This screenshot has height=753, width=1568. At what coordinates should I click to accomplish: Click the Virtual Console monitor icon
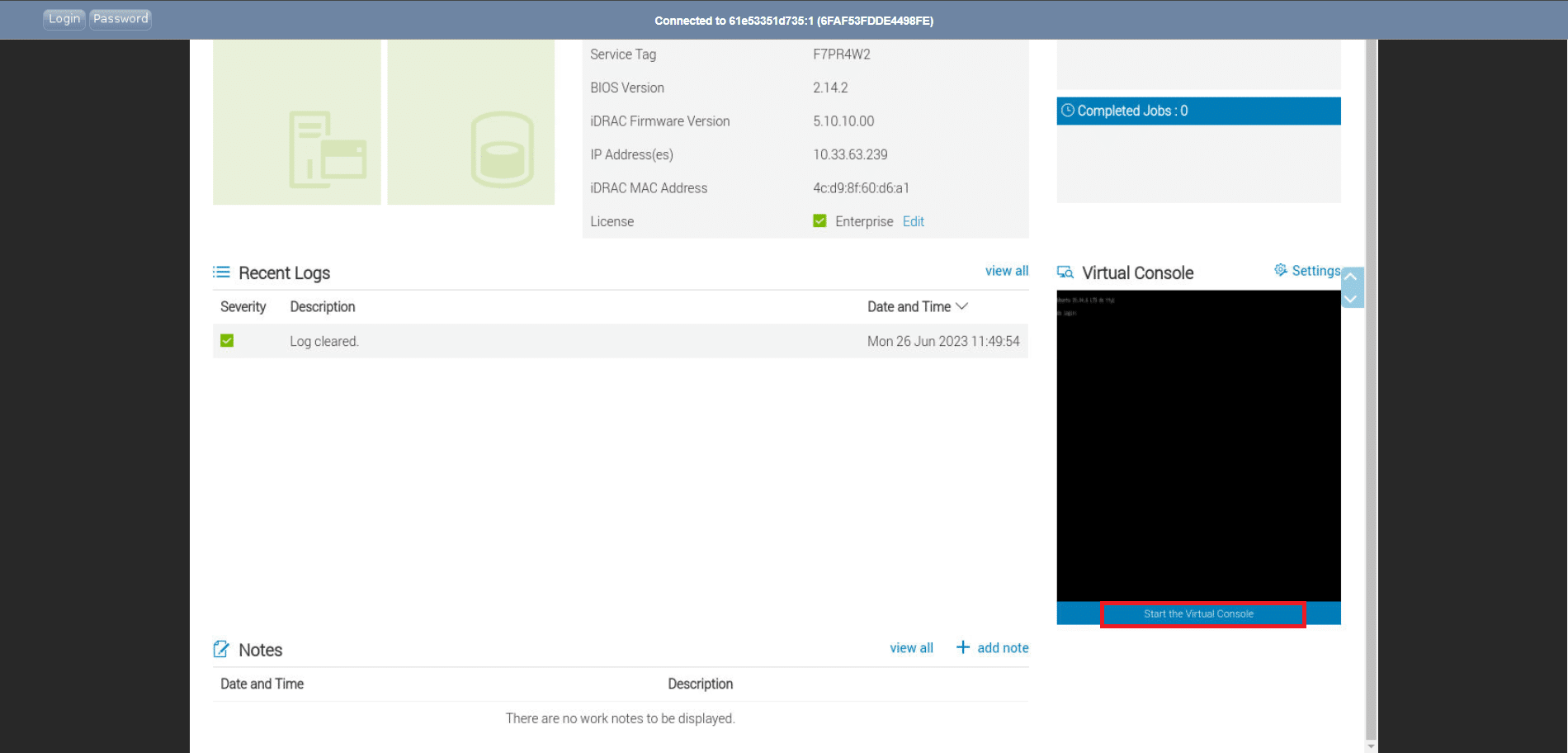click(1065, 272)
